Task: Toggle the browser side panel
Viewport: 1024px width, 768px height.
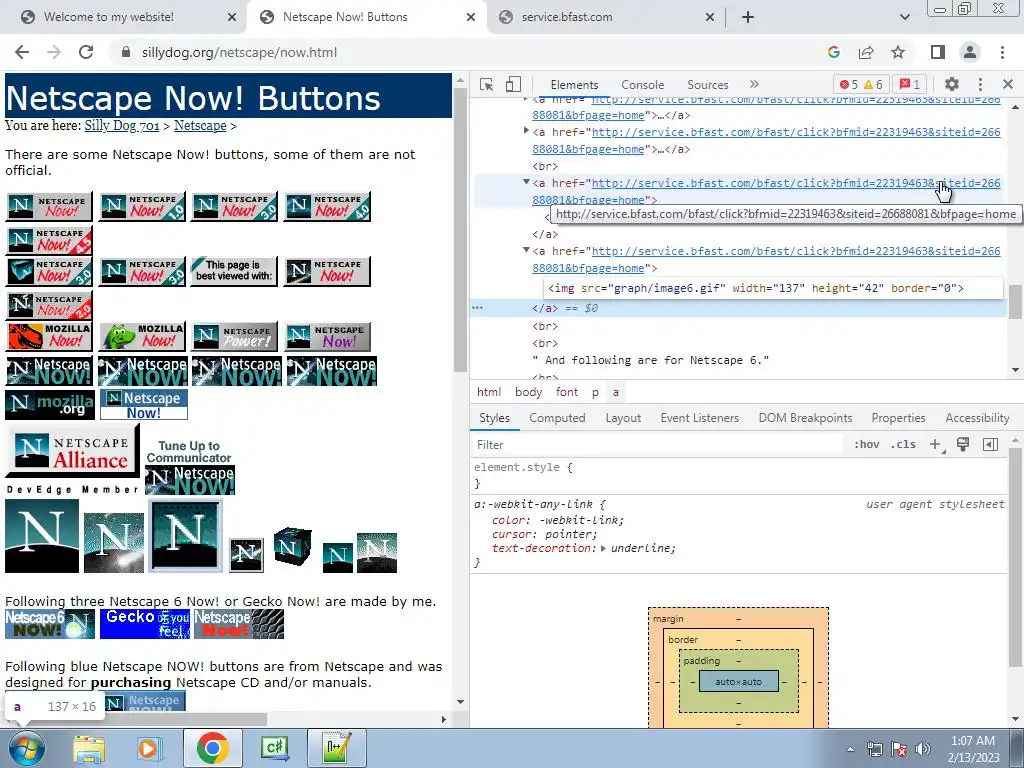Action: (x=937, y=52)
